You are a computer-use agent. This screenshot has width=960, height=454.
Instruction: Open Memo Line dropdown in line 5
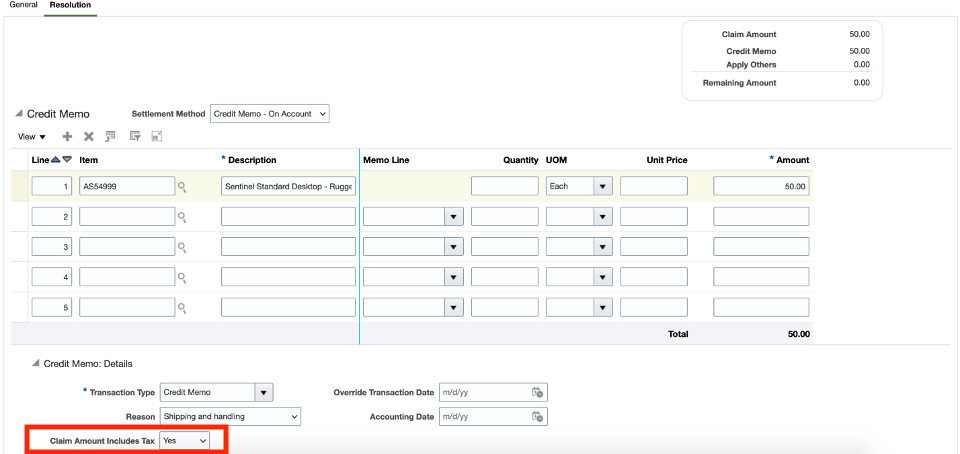click(454, 307)
